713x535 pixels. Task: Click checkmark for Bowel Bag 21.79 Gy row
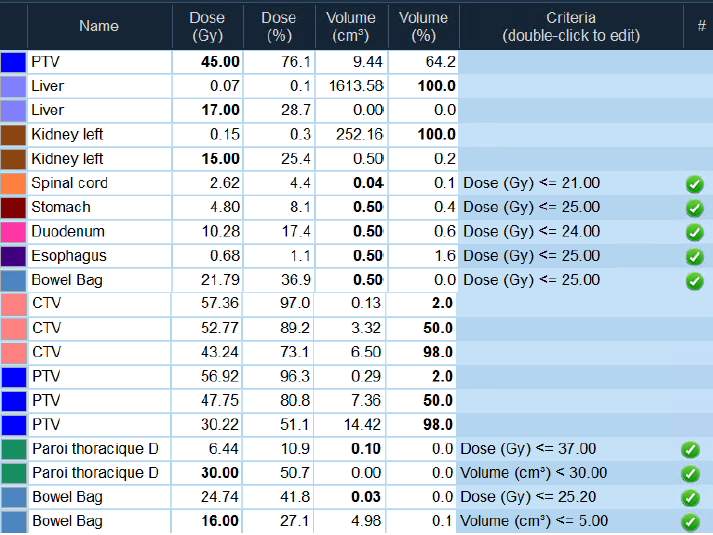click(694, 281)
